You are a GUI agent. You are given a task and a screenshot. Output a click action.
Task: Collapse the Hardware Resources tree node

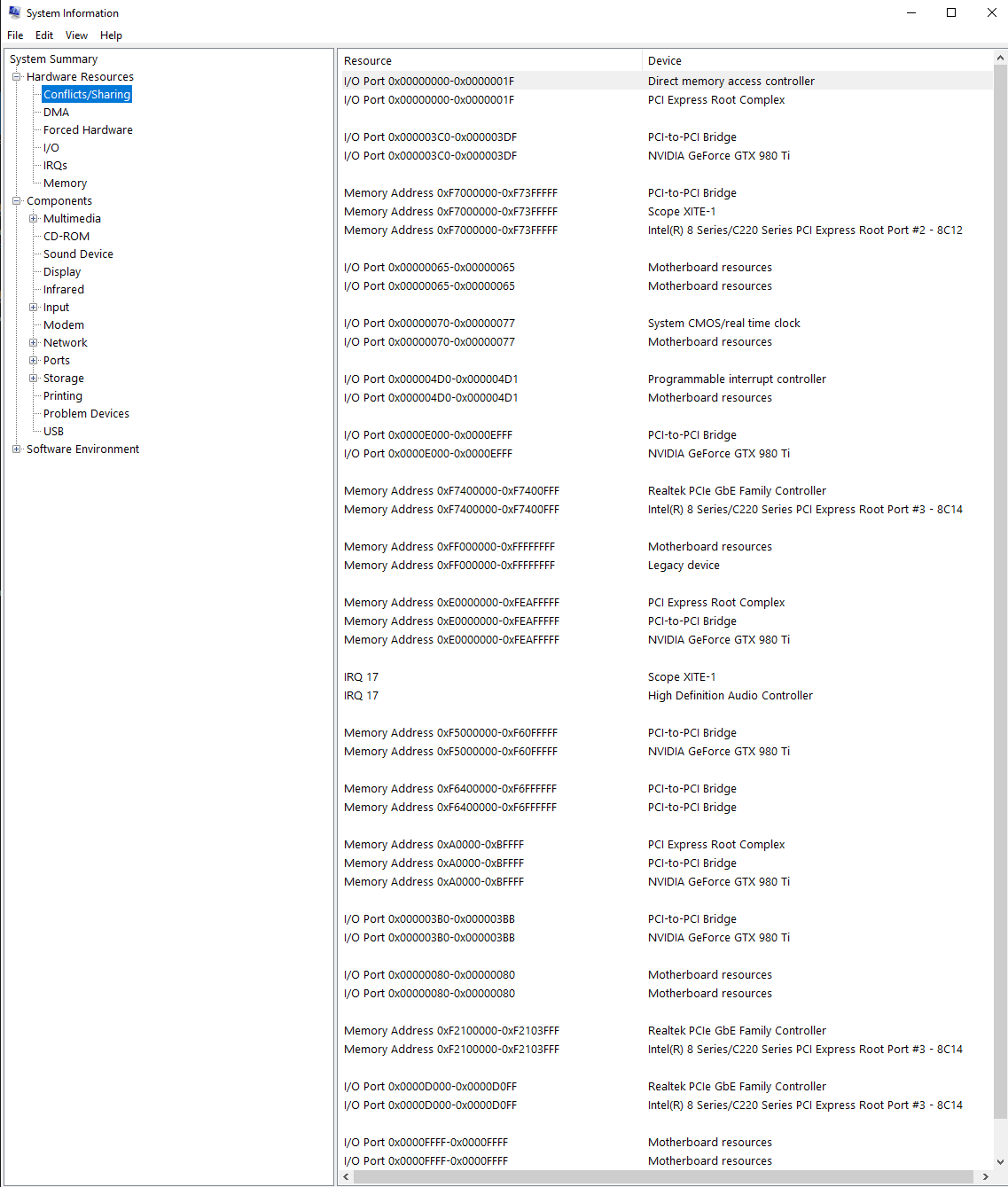(16, 77)
